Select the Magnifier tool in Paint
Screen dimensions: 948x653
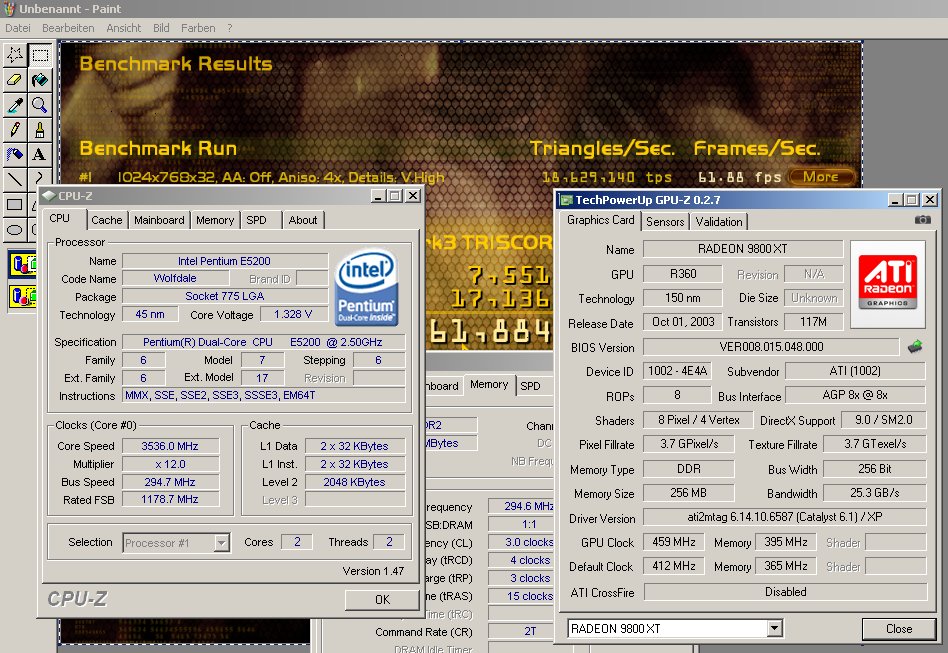click(x=40, y=105)
